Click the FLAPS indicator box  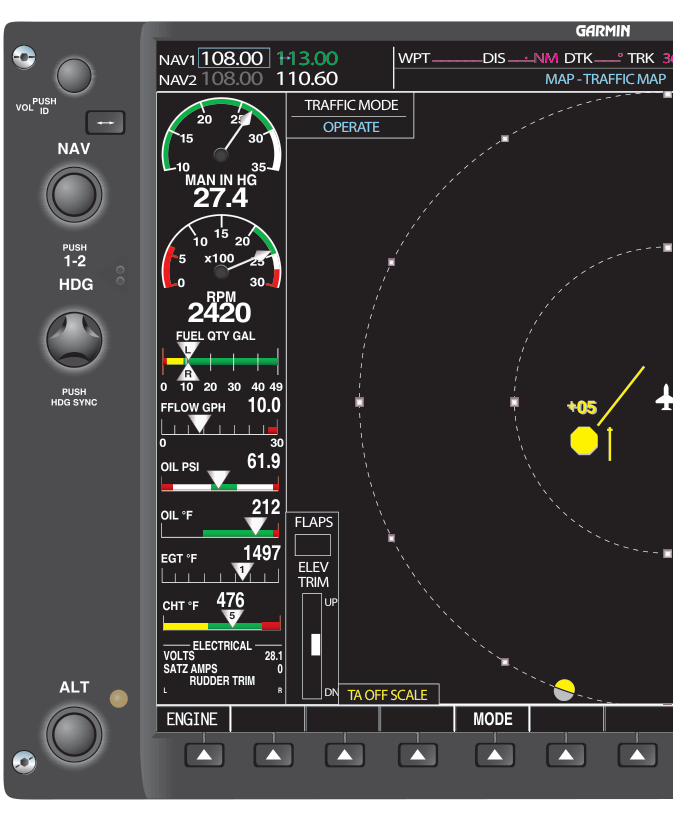pyautogui.click(x=313, y=545)
